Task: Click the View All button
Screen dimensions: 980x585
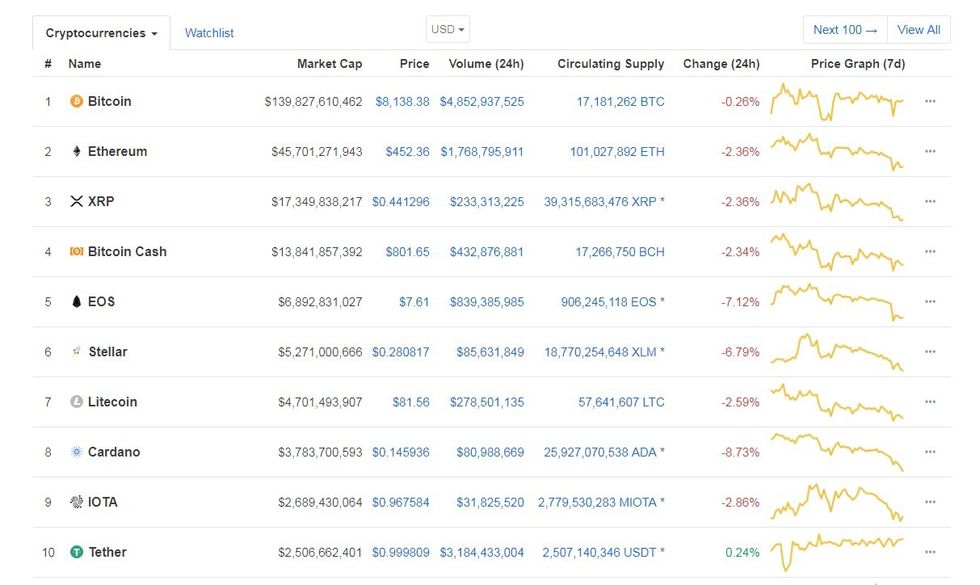Action: (918, 30)
